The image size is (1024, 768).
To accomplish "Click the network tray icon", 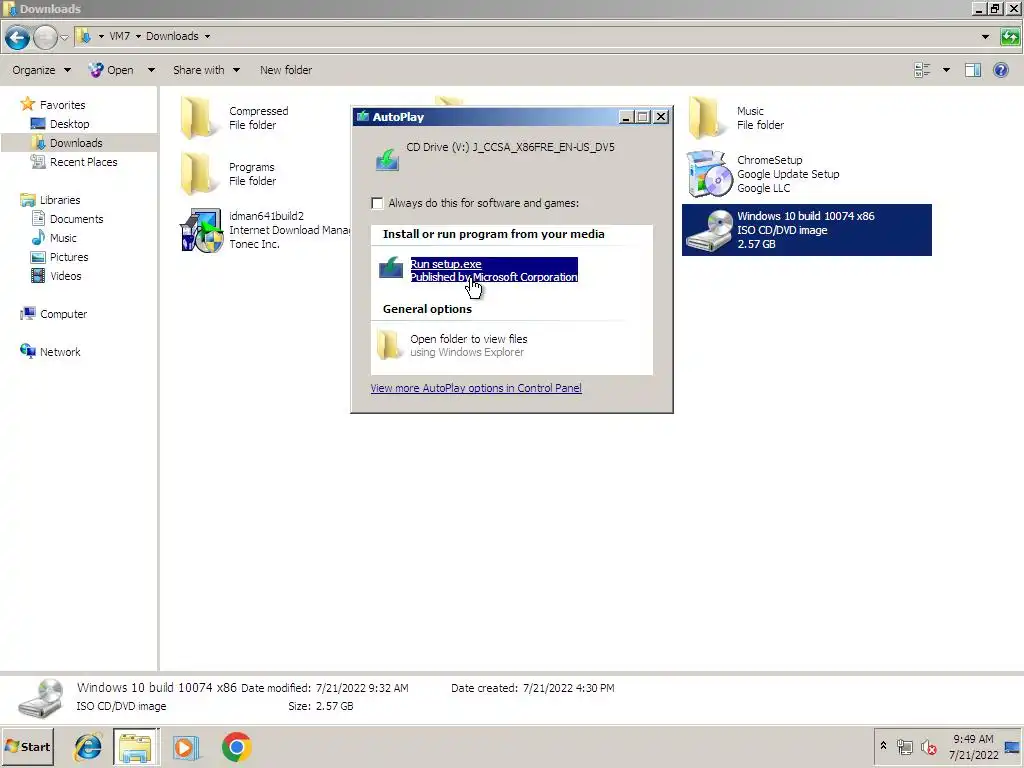I will [x=904, y=746].
